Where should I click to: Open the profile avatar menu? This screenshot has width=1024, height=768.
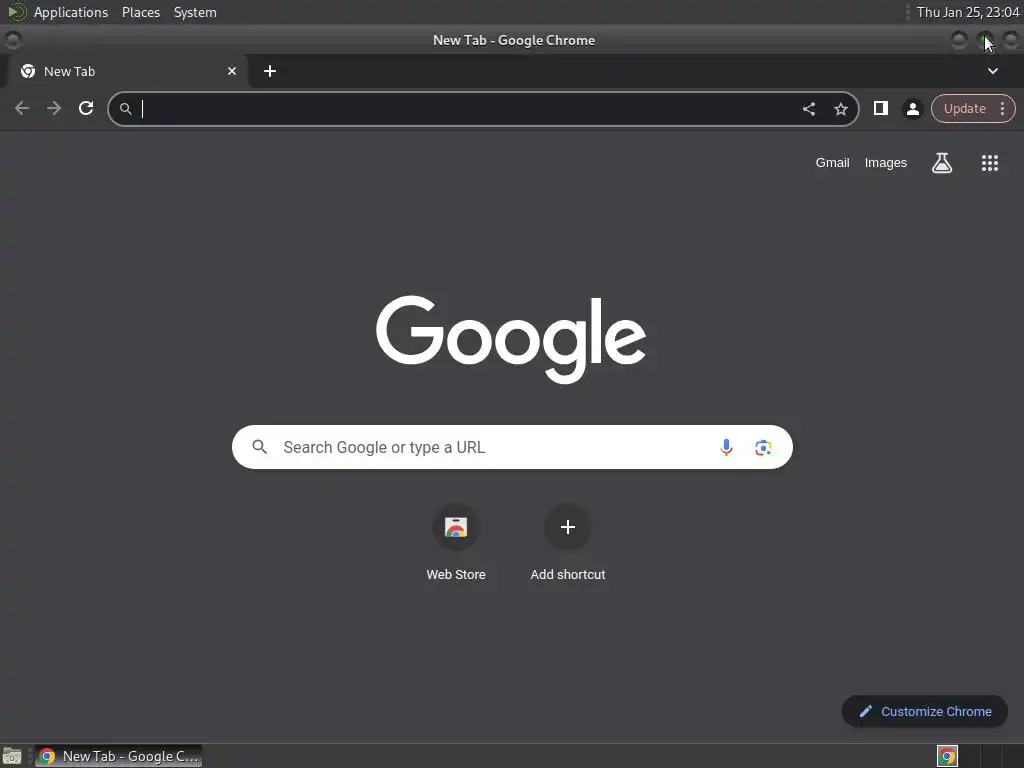point(912,109)
